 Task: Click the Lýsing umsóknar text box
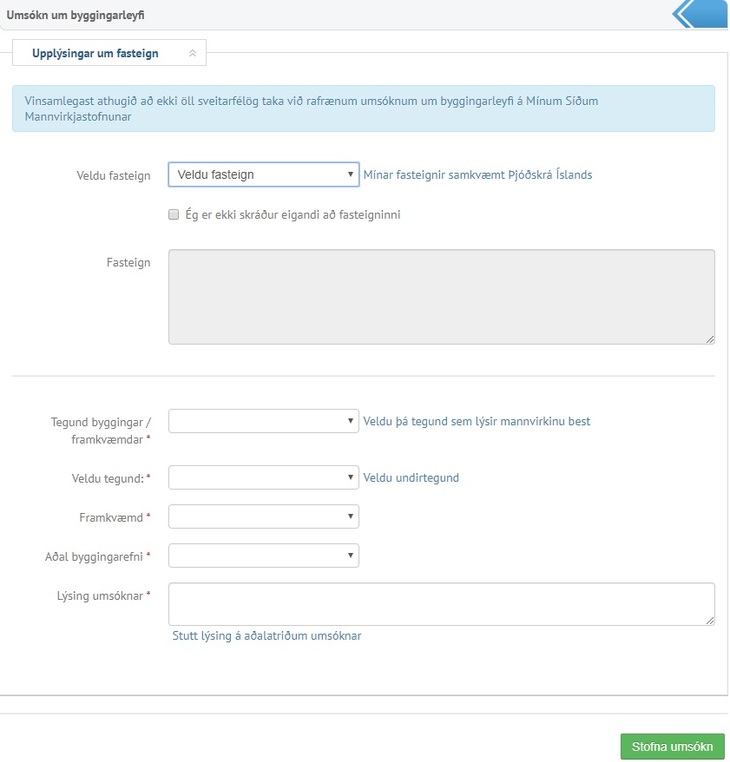[441, 604]
